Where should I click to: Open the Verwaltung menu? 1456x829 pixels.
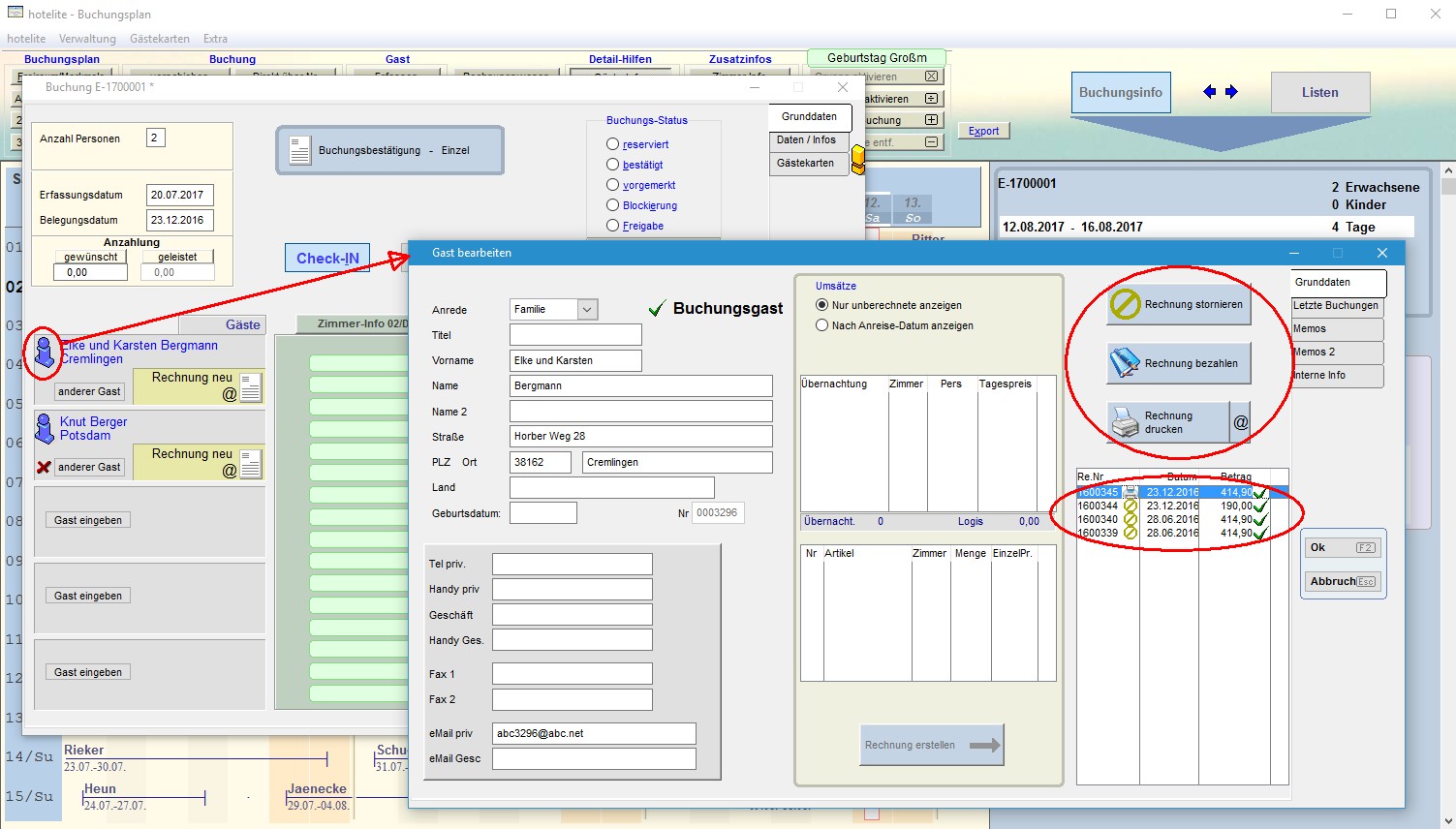click(87, 39)
